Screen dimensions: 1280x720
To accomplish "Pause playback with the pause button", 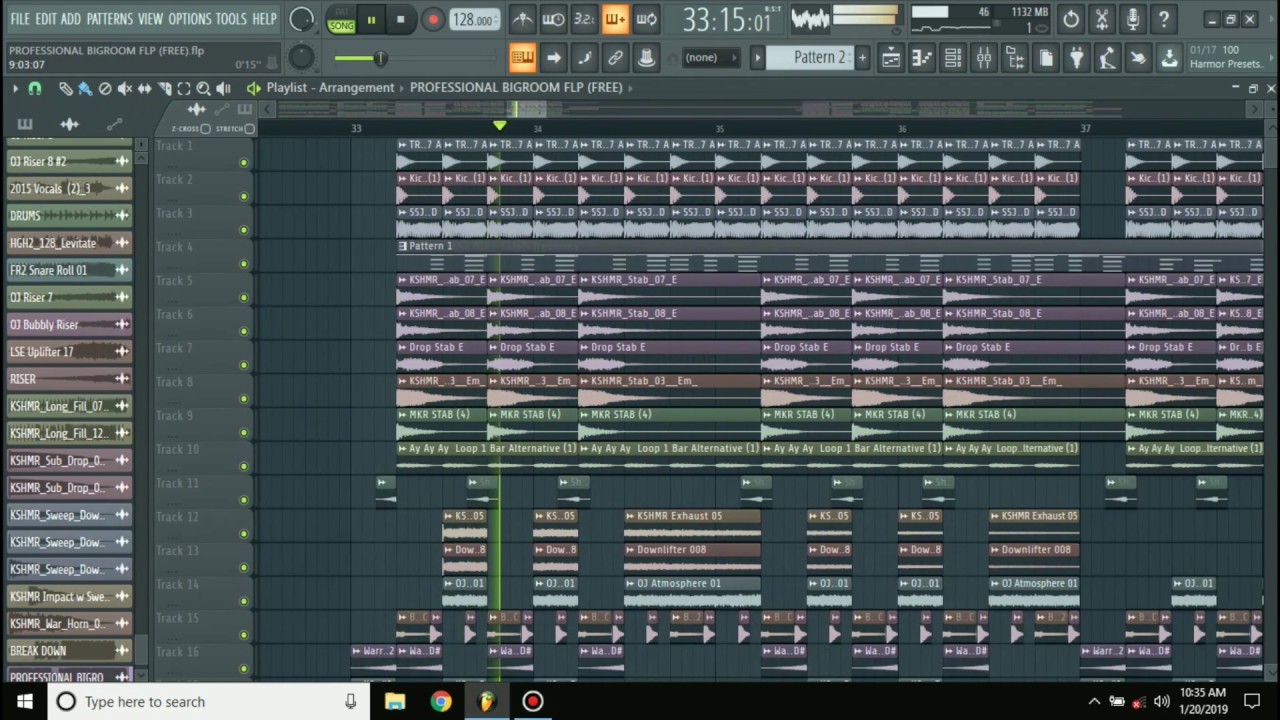I will [x=371, y=19].
